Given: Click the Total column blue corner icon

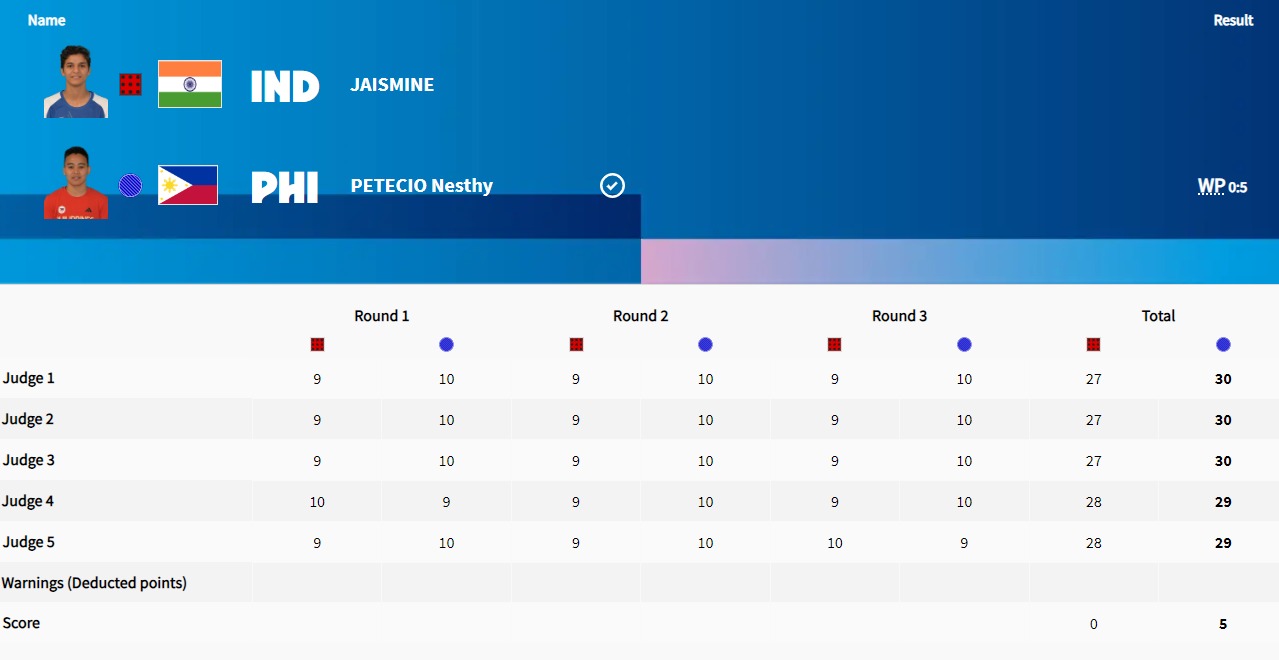Looking at the screenshot, I should 1223,345.
